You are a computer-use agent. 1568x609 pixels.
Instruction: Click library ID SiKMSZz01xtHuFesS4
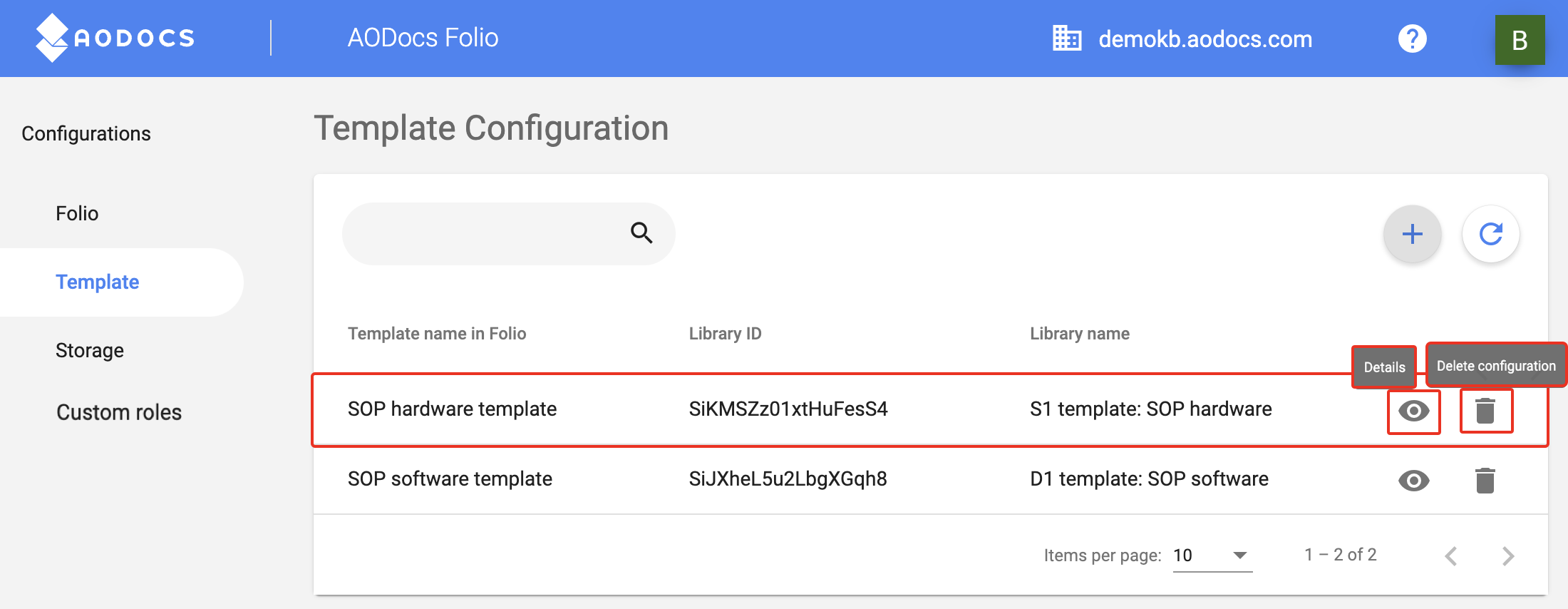click(788, 409)
